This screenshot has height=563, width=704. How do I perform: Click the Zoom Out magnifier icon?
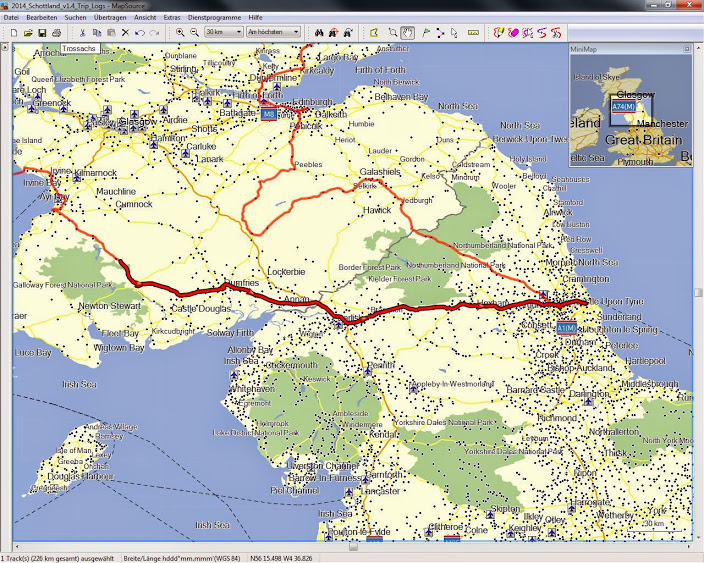coord(193,32)
